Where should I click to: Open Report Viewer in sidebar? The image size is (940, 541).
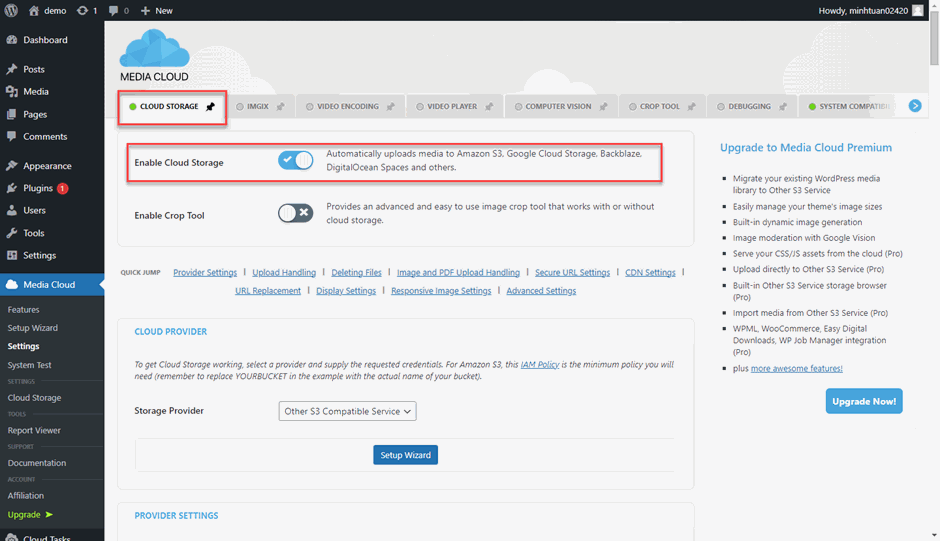(x=34, y=431)
